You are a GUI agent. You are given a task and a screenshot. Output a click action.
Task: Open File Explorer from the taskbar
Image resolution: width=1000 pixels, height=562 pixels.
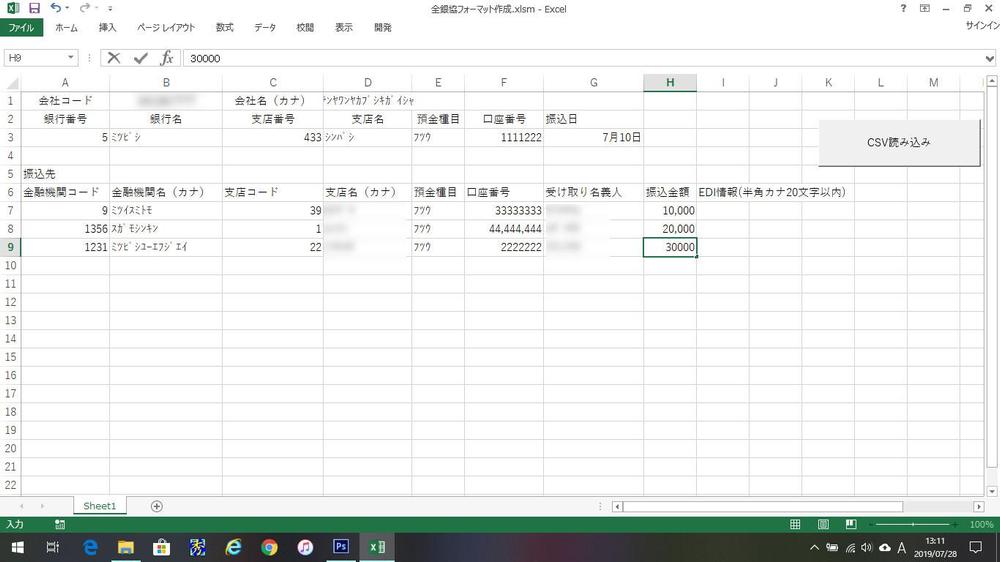point(126,547)
